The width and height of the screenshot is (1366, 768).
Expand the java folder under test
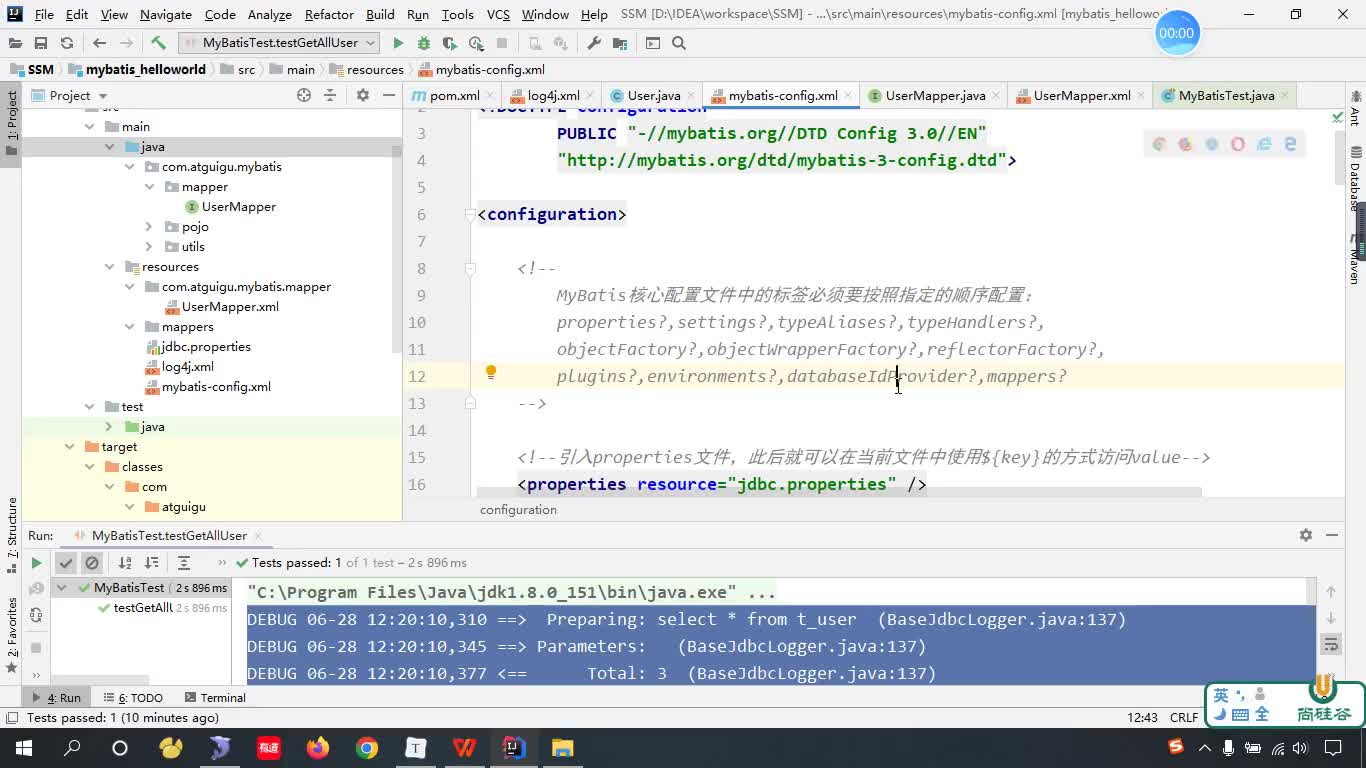(109, 427)
